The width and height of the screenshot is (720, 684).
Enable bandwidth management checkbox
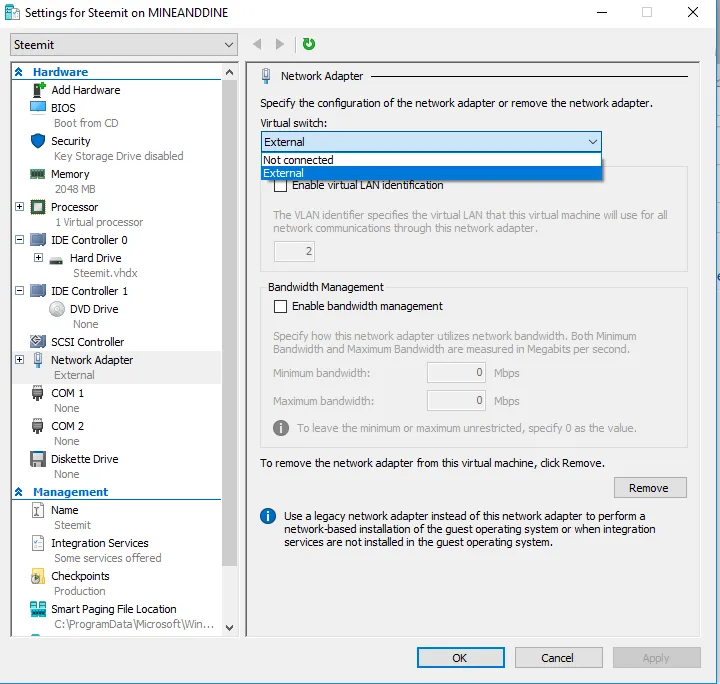pos(280,306)
